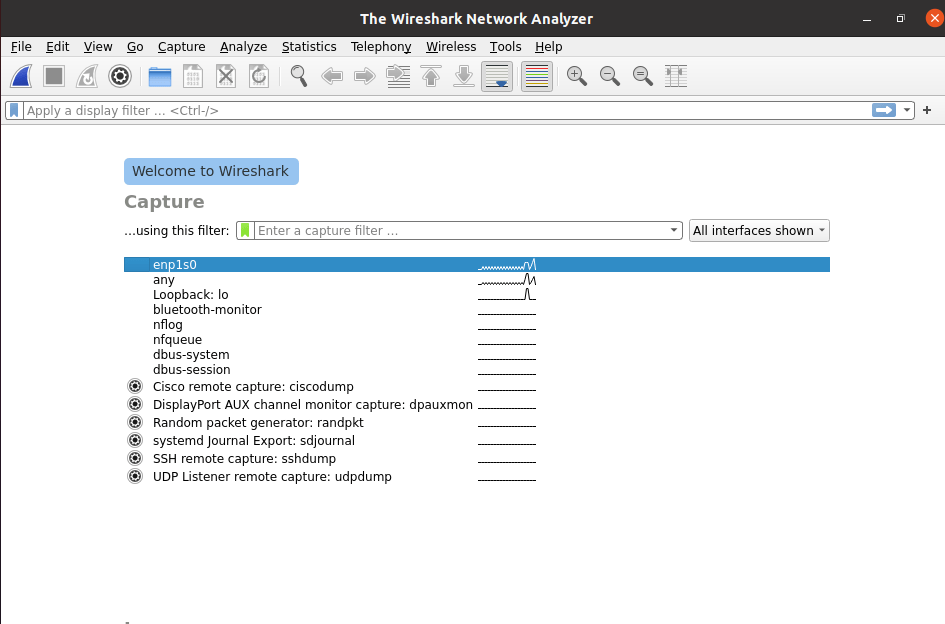This screenshot has height=624, width=945.
Task: Select bluetooth-monitor interface
Action: 477,310
